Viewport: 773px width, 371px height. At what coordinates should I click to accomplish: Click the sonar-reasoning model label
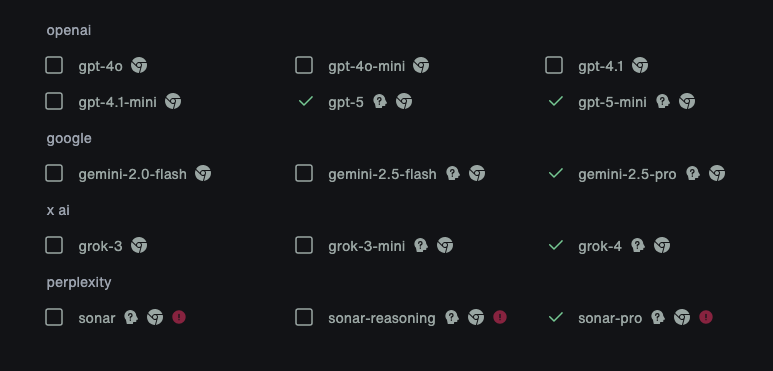[x=382, y=319]
